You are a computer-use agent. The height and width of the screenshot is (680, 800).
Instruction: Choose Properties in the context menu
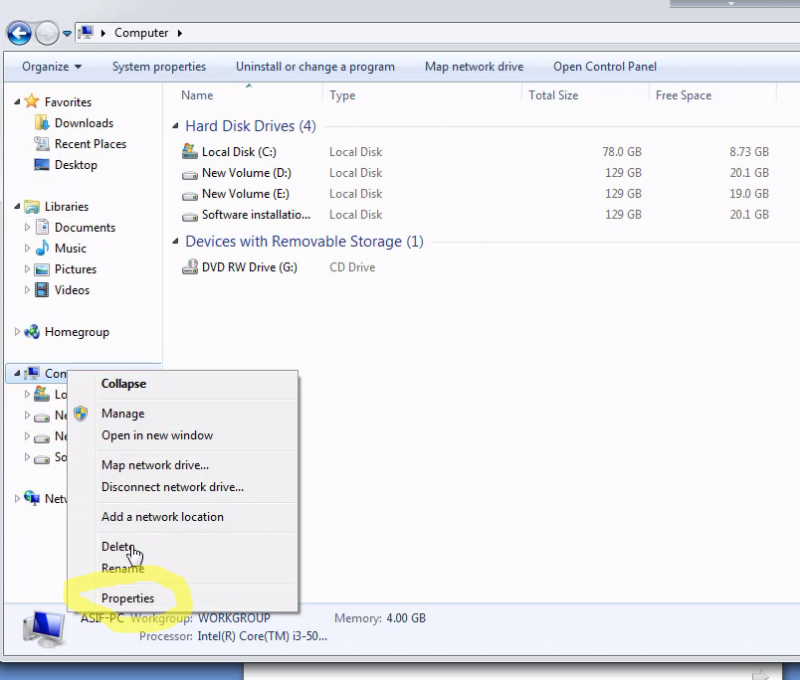point(128,598)
